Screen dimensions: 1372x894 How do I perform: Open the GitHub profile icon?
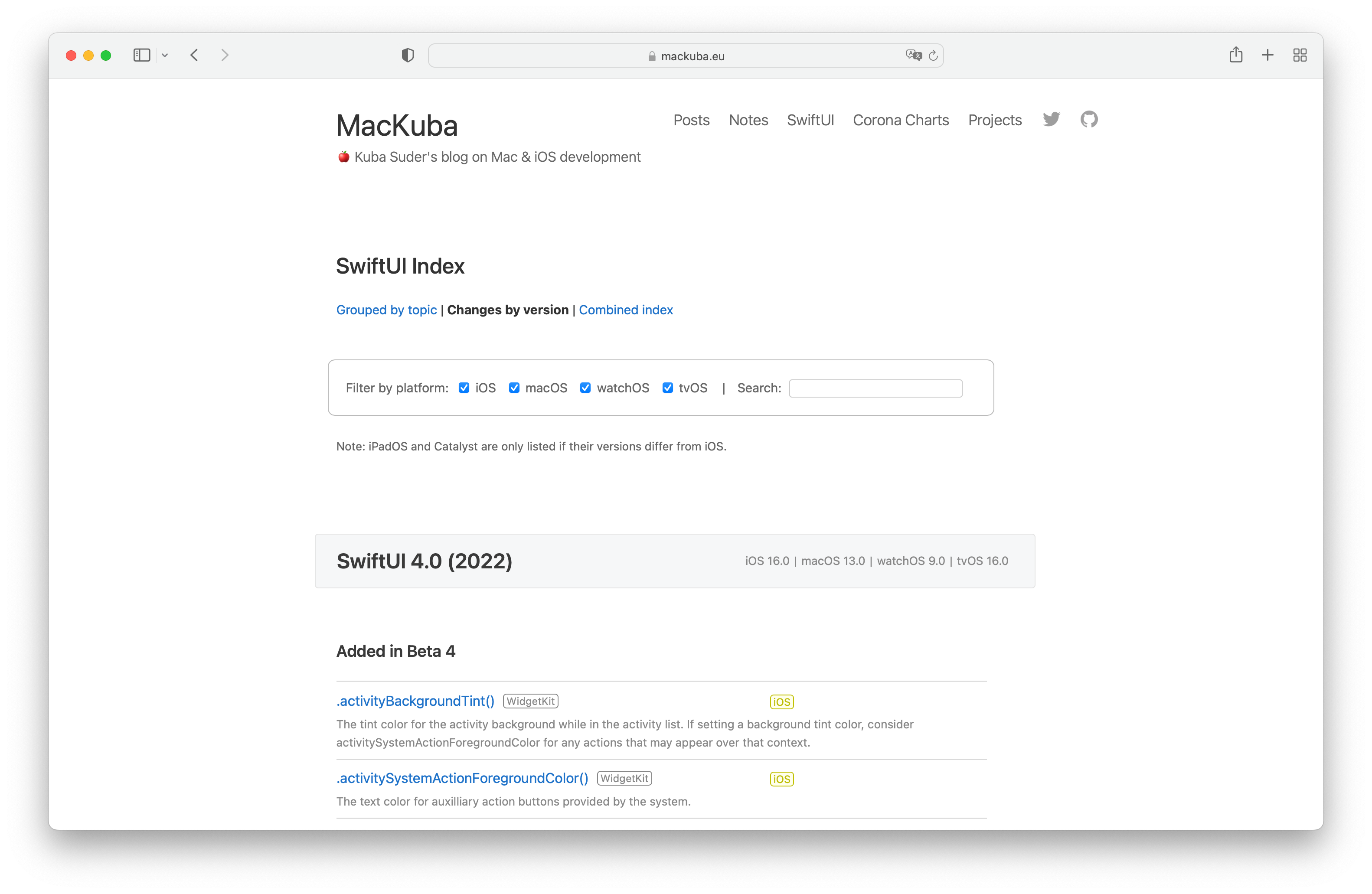(x=1089, y=119)
